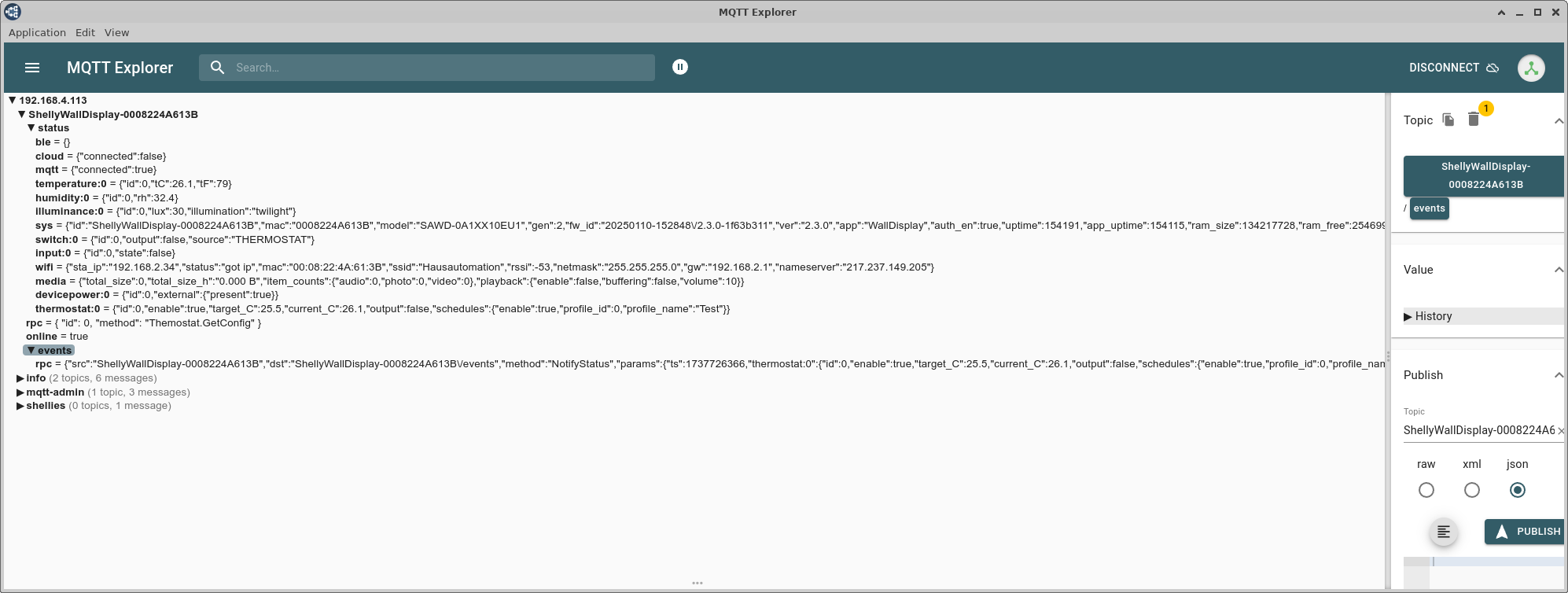Select the NotifyStatus rpc row under events

pyautogui.click(x=709, y=364)
